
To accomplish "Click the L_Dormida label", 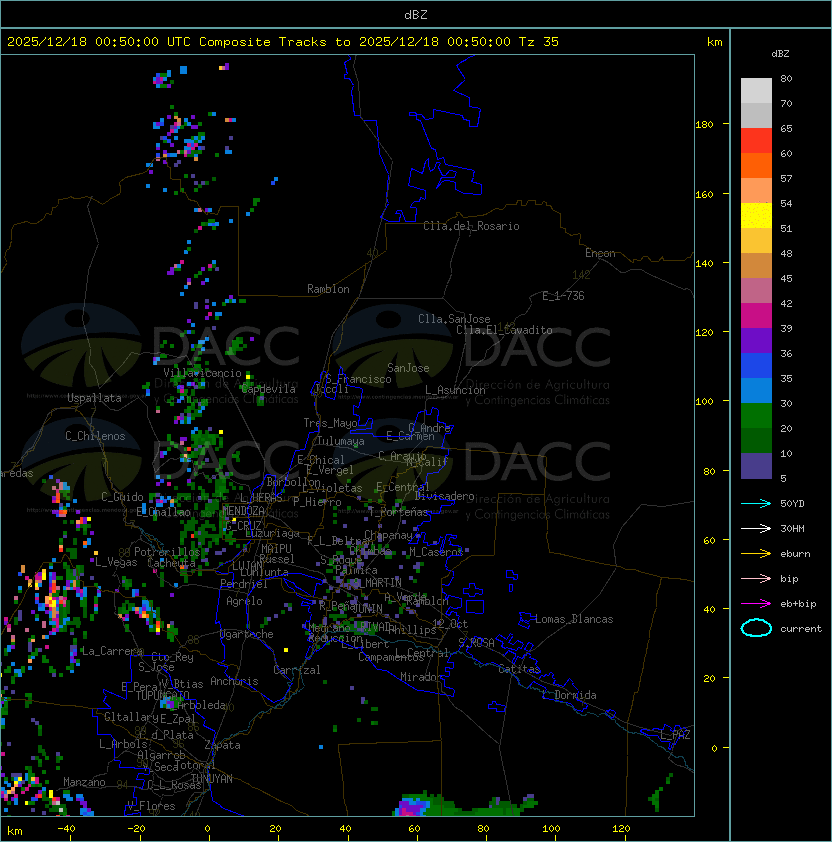I will [569, 695].
